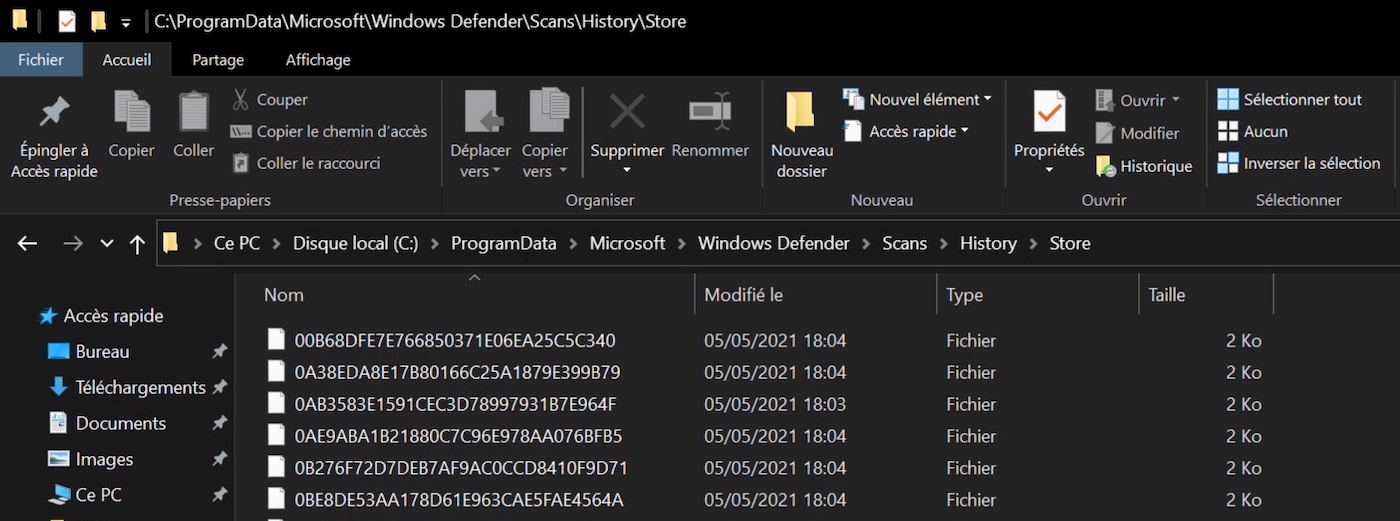The width and height of the screenshot is (1400, 521).
Task: Switch to Partage tab
Action: click(218, 59)
